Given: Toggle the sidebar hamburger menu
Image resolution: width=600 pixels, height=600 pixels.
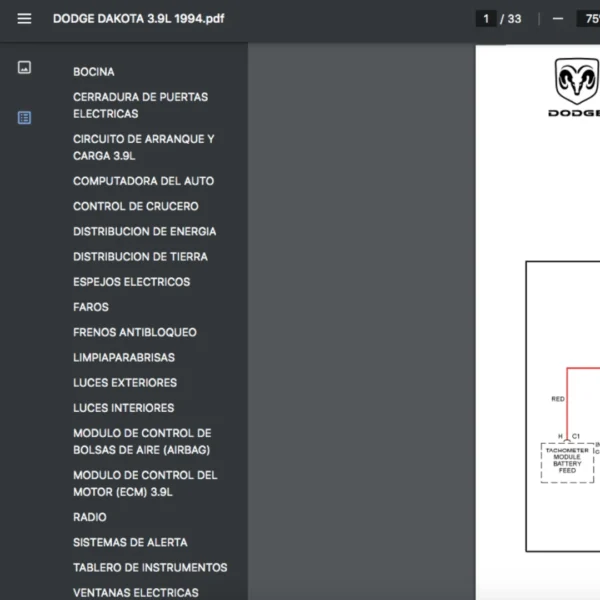Looking at the screenshot, I should coord(24,18).
